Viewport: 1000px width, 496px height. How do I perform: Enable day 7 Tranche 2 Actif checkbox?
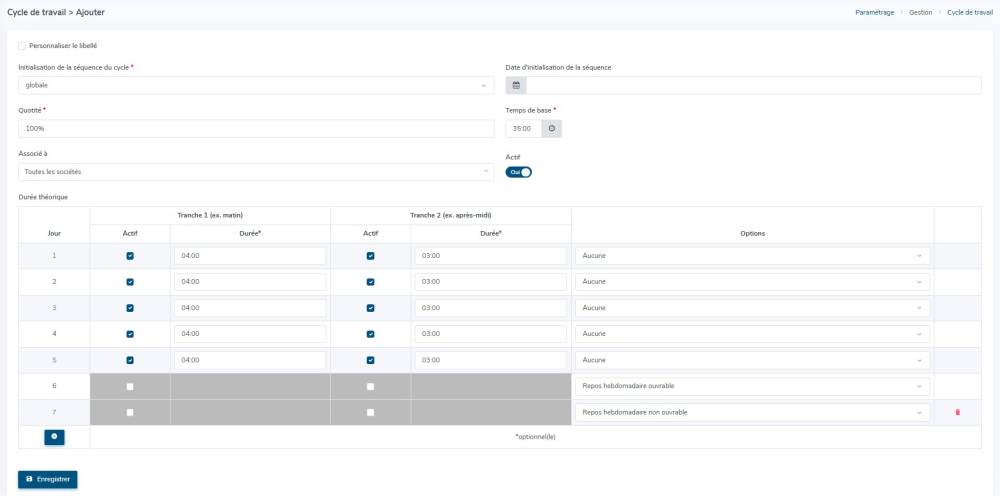click(371, 412)
